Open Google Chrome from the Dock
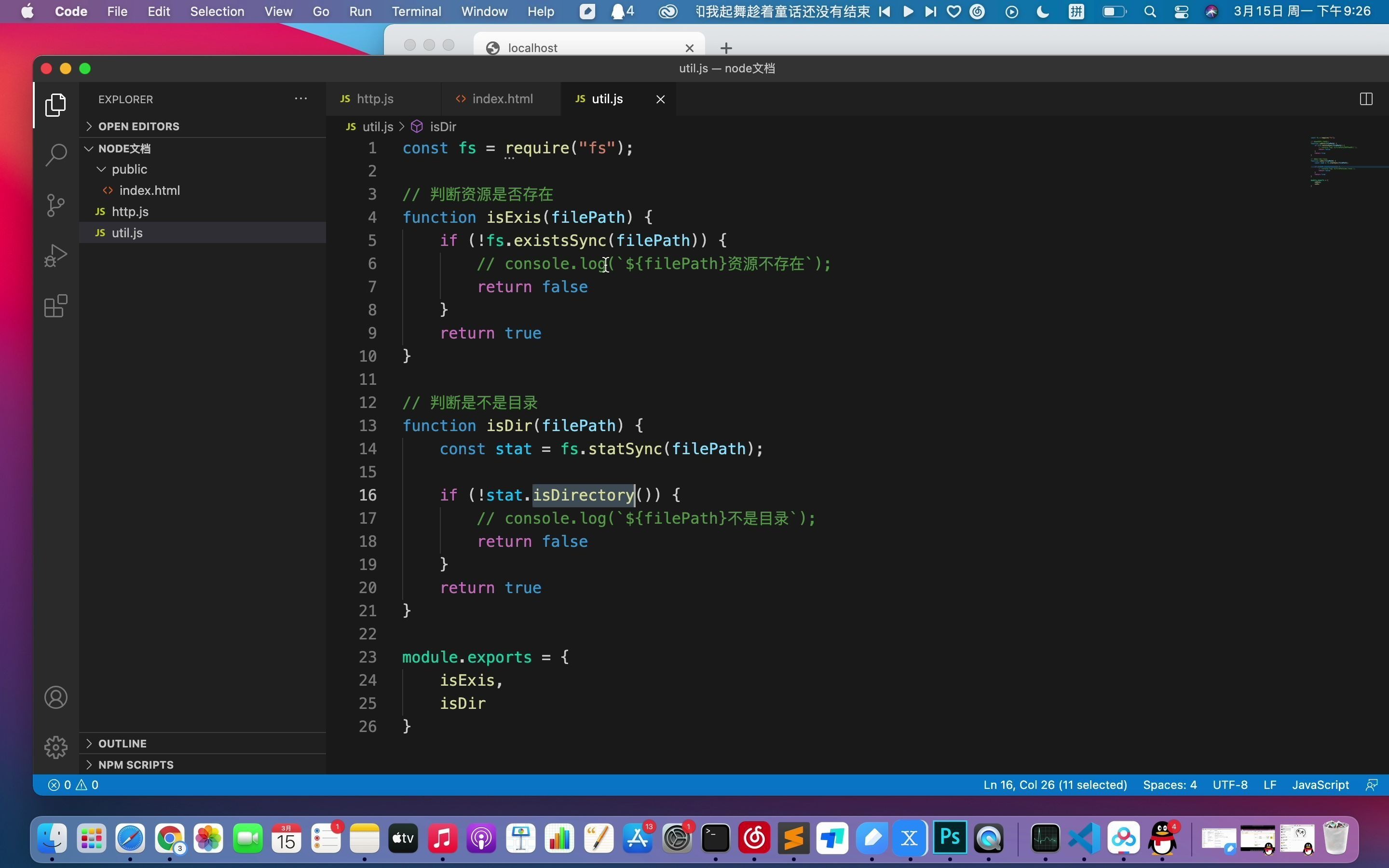This screenshot has height=868, width=1389. pos(169,839)
